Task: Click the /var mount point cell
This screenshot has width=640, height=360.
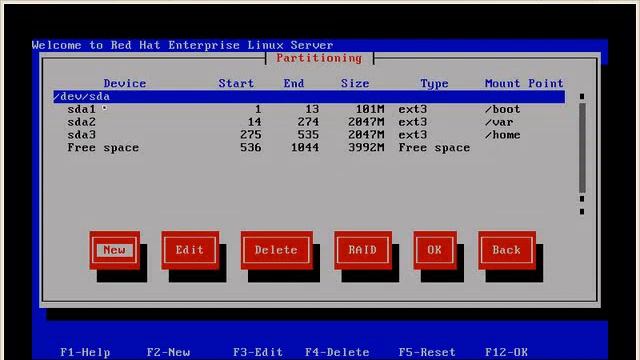Action: [x=499, y=122]
